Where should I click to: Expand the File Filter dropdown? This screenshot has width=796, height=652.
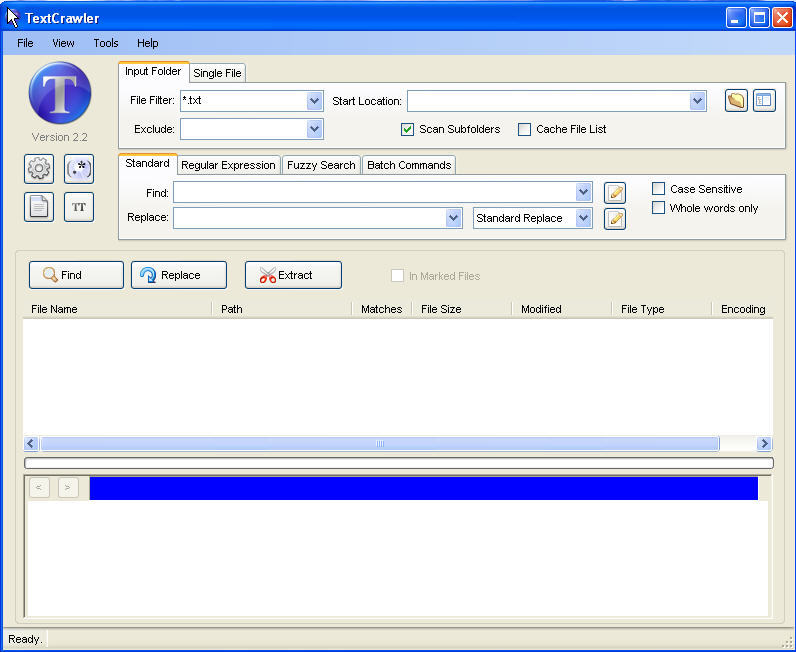pos(315,101)
